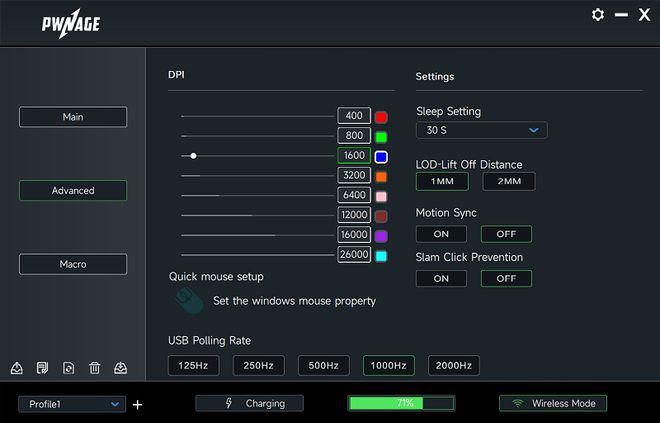The image size is (660, 423).
Task: Click the cyan color swatch for 26000 DPI
Action: (x=381, y=256)
